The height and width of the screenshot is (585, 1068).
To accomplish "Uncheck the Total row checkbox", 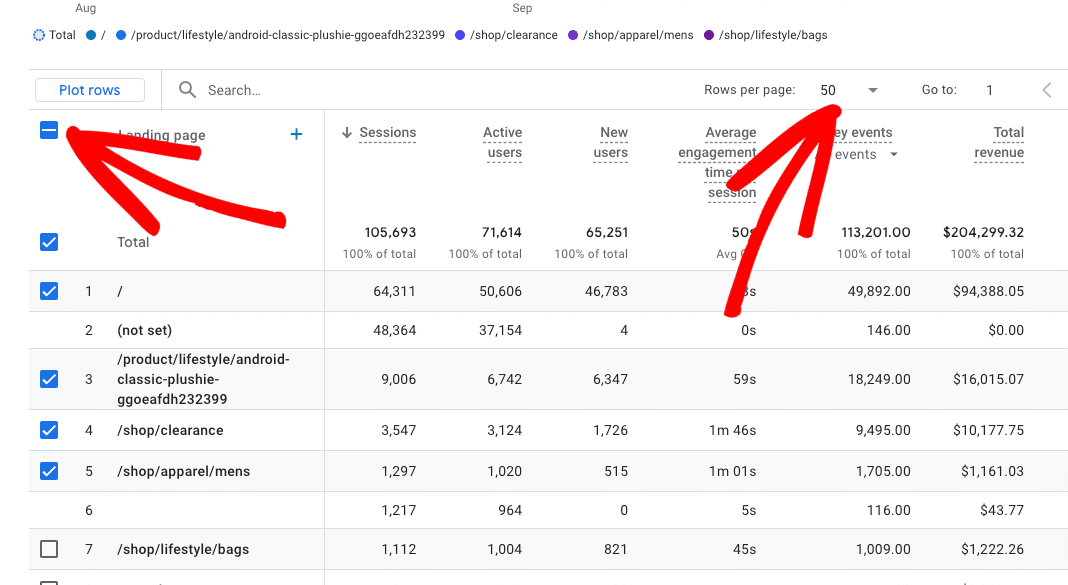I will point(49,242).
